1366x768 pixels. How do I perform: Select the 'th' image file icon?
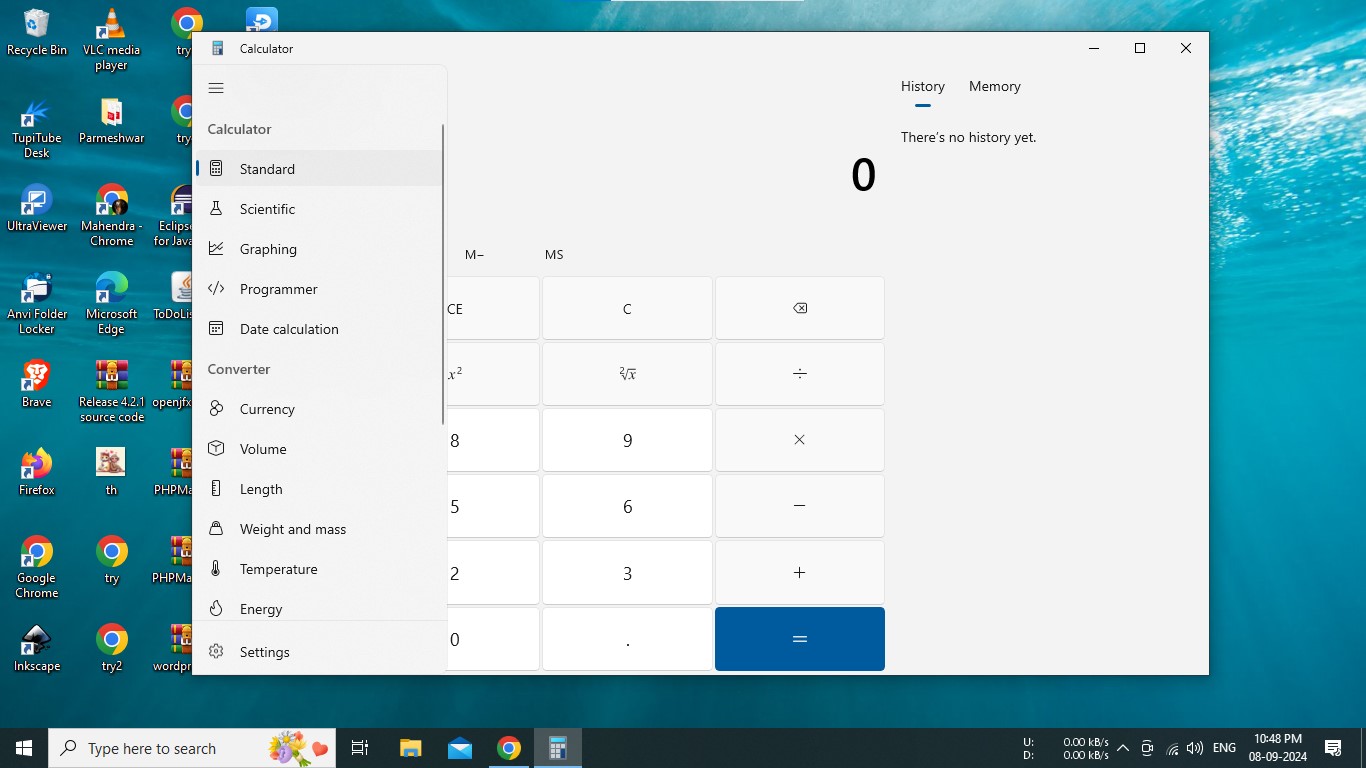111,472
